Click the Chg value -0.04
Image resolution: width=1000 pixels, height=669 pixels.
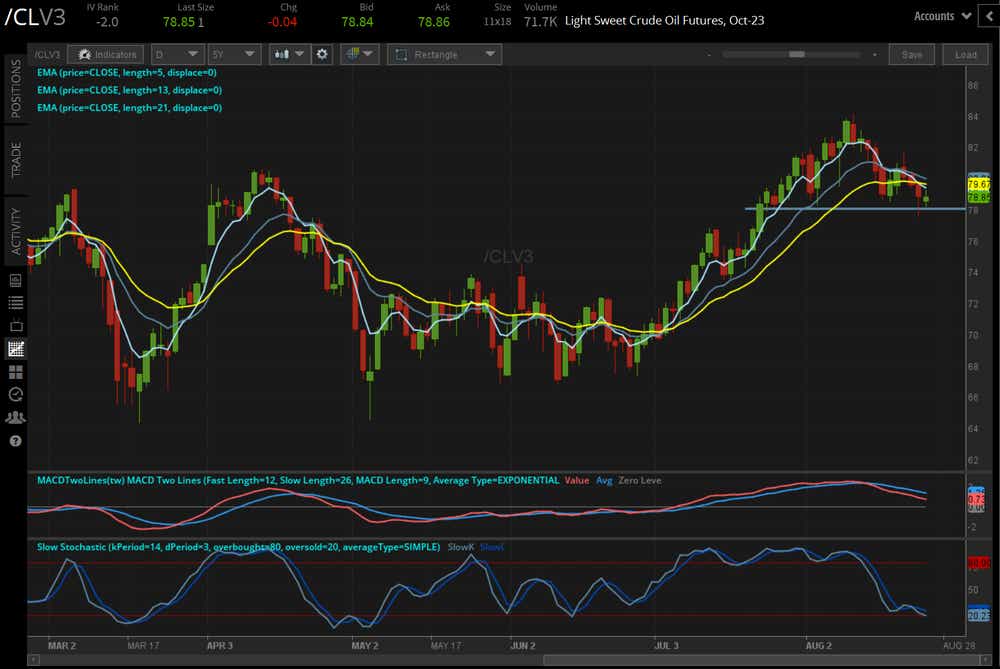click(x=282, y=22)
